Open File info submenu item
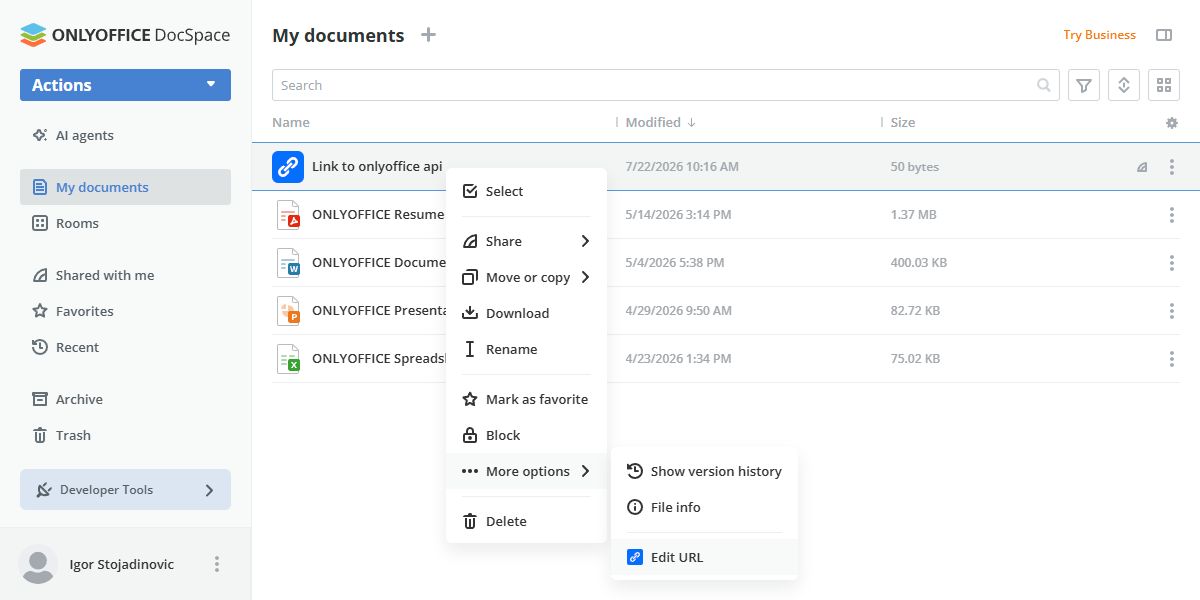1200x600 pixels. pyautogui.click(x=704, y=507)
